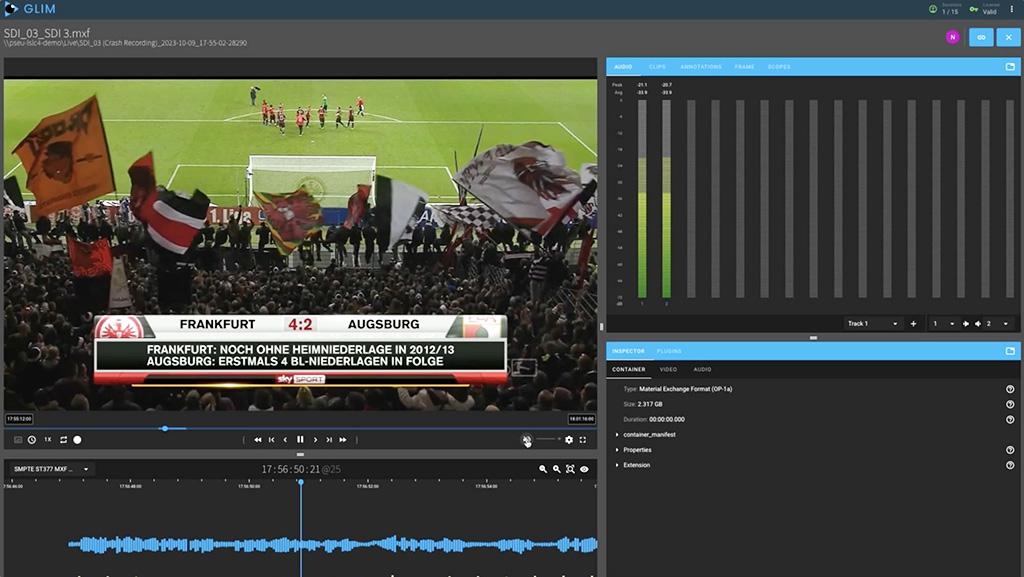
Task: Show help for Duration field
Action: click(1010, 420)
